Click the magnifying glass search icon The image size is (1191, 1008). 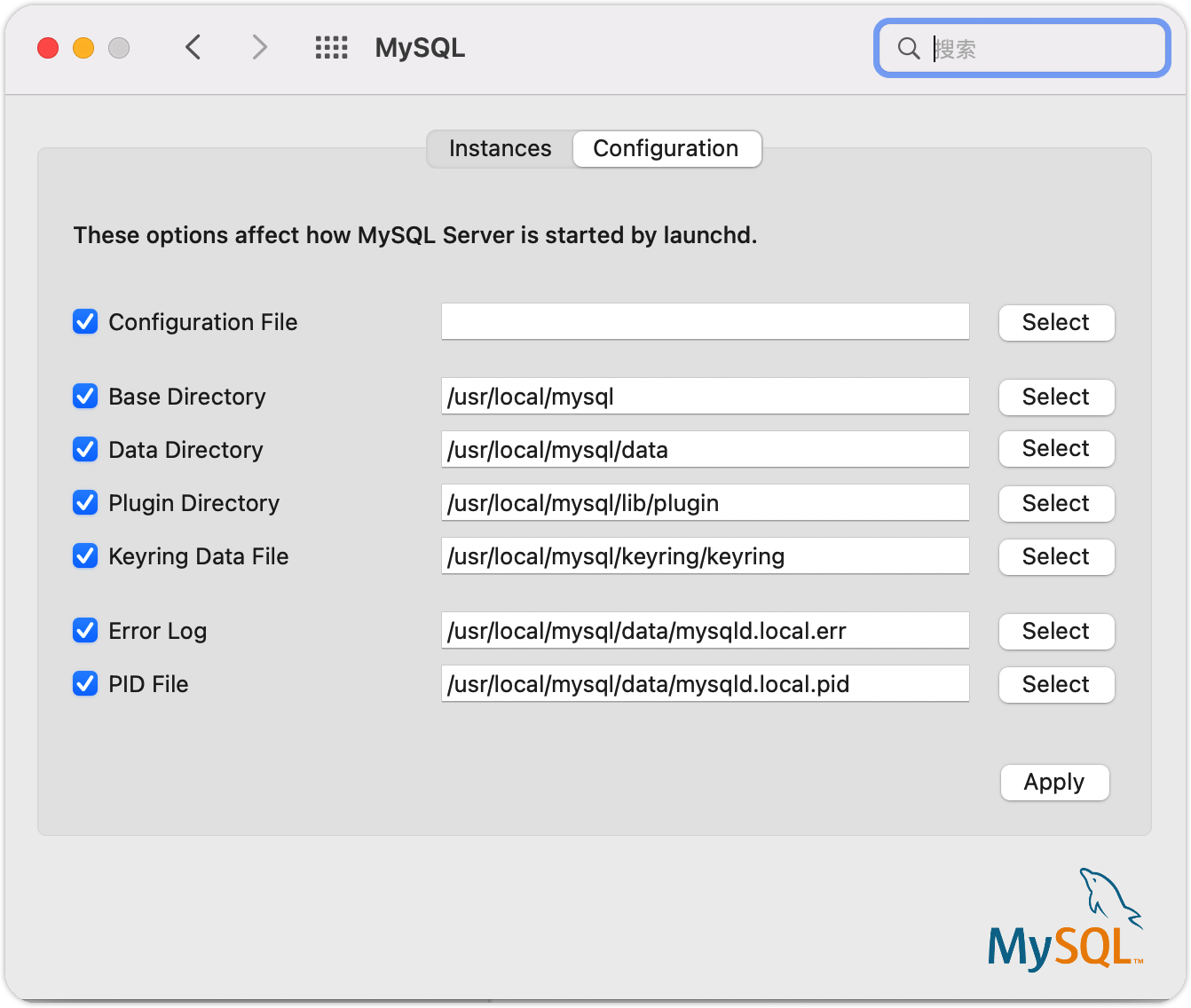[x=909, y=48]
